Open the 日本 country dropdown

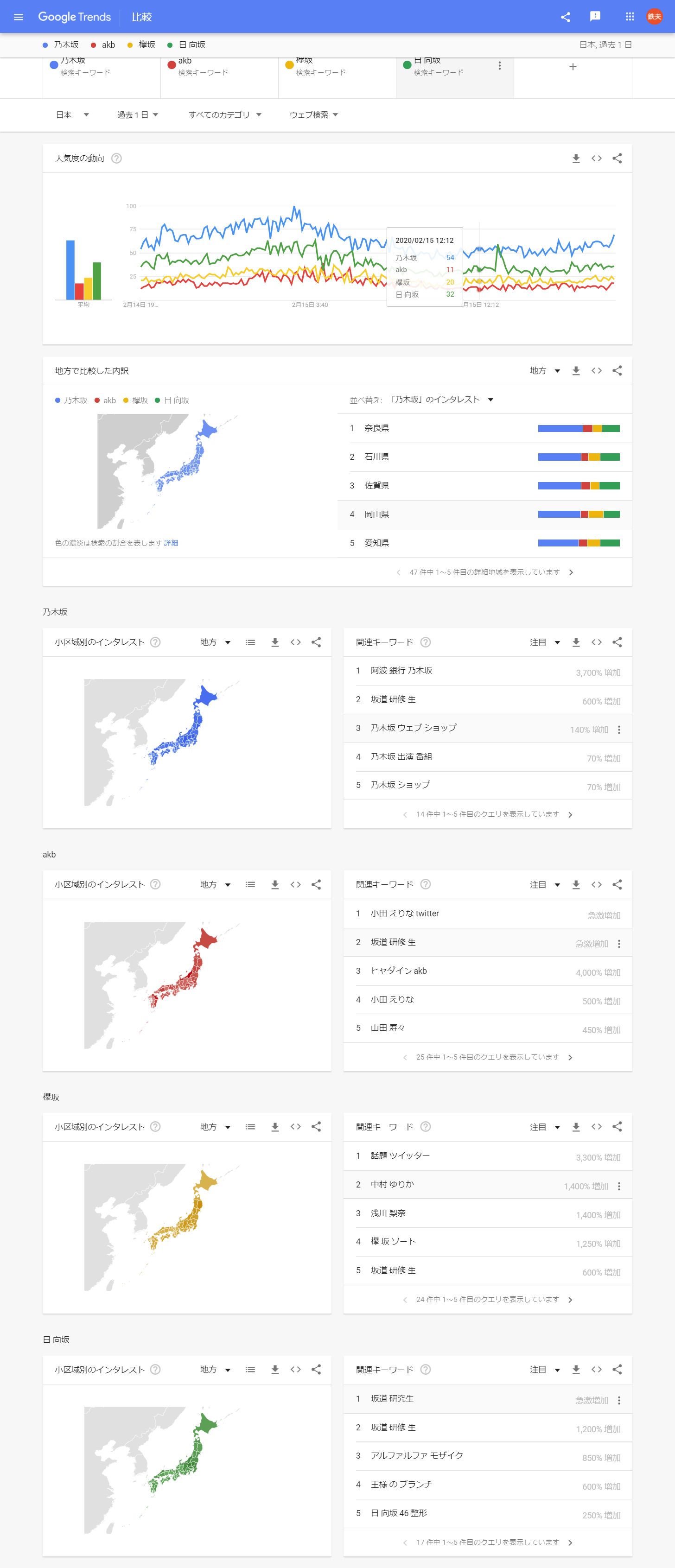pyautogui.click(x=72, y=114)
